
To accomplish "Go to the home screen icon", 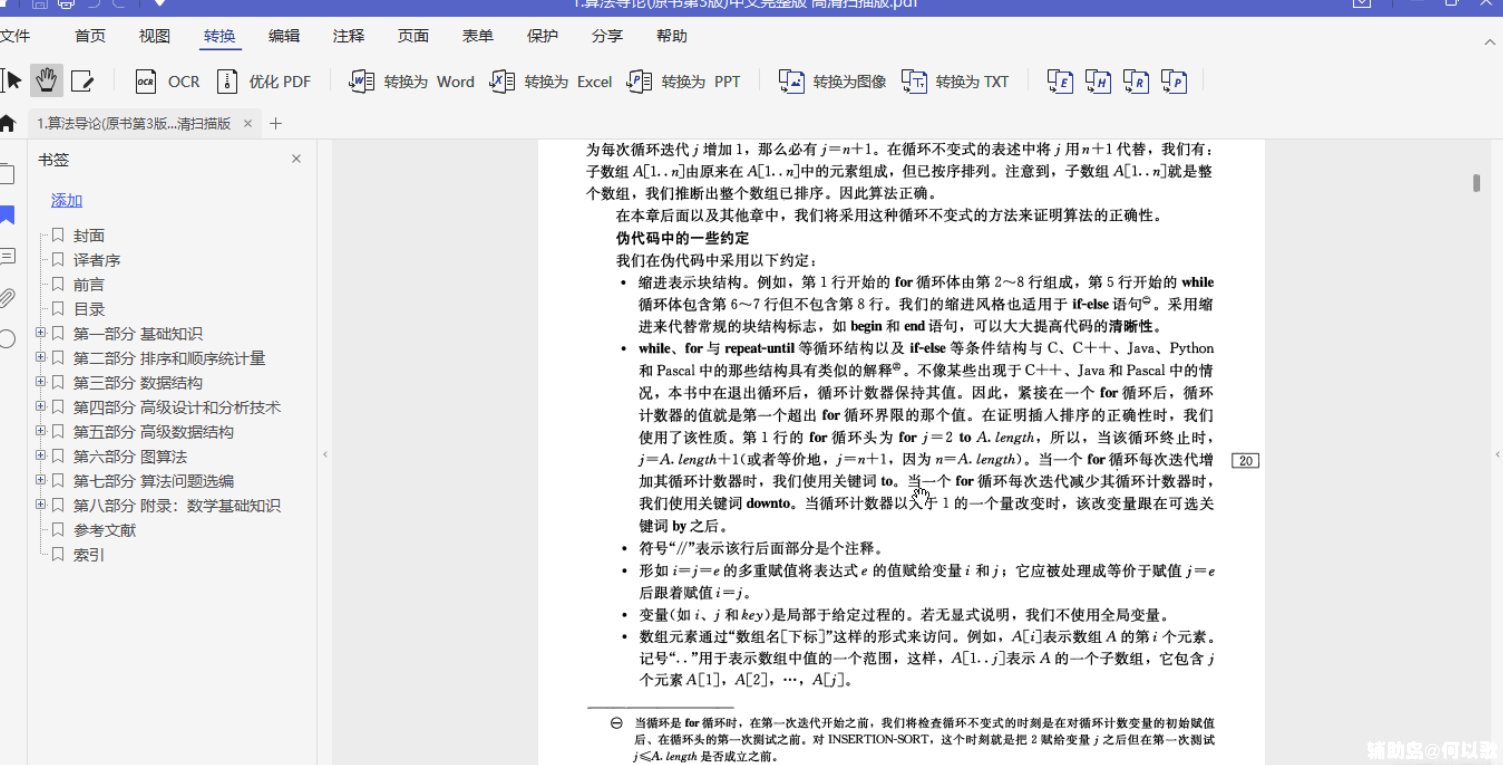I will point(8,124).
